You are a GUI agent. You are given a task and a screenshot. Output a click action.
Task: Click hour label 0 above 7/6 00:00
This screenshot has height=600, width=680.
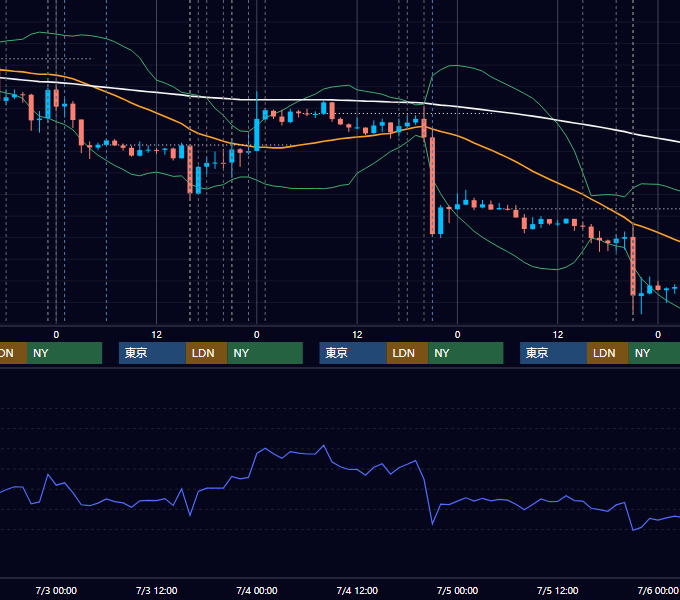tap(658, 335)
